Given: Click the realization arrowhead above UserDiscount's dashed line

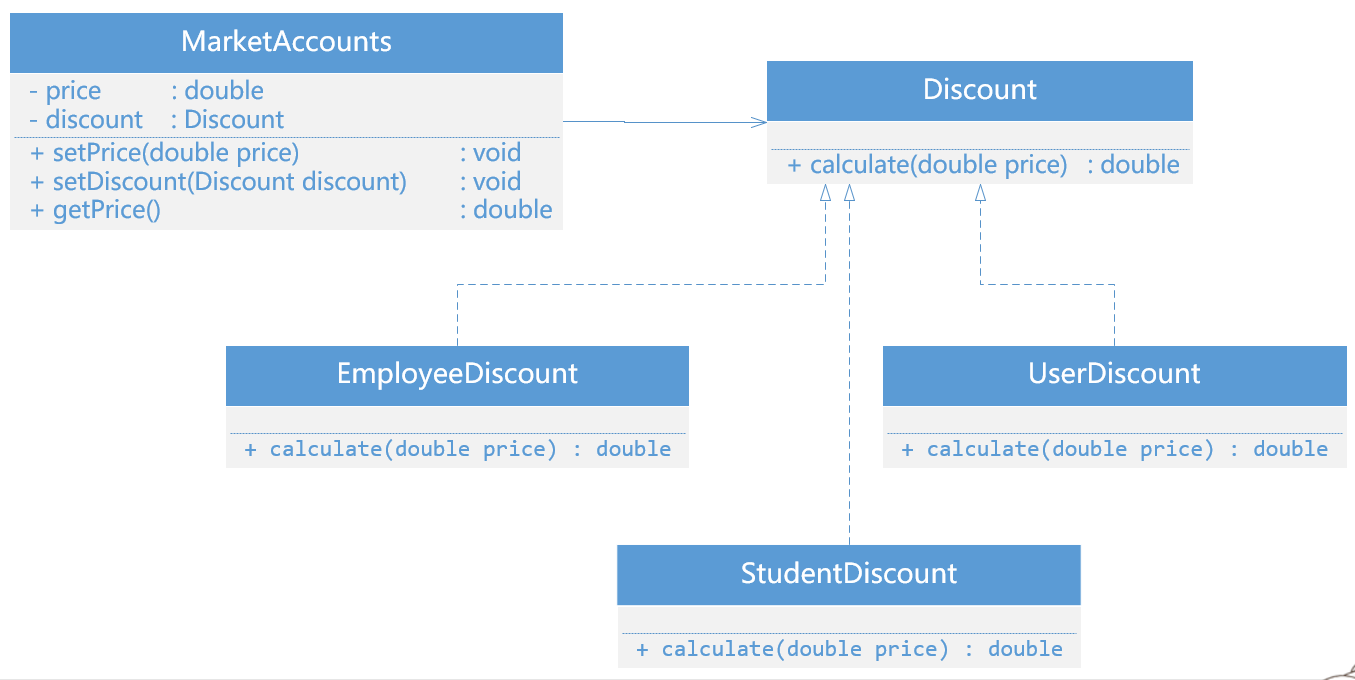Looking at the screenshot, I should [x=980, y=194].
